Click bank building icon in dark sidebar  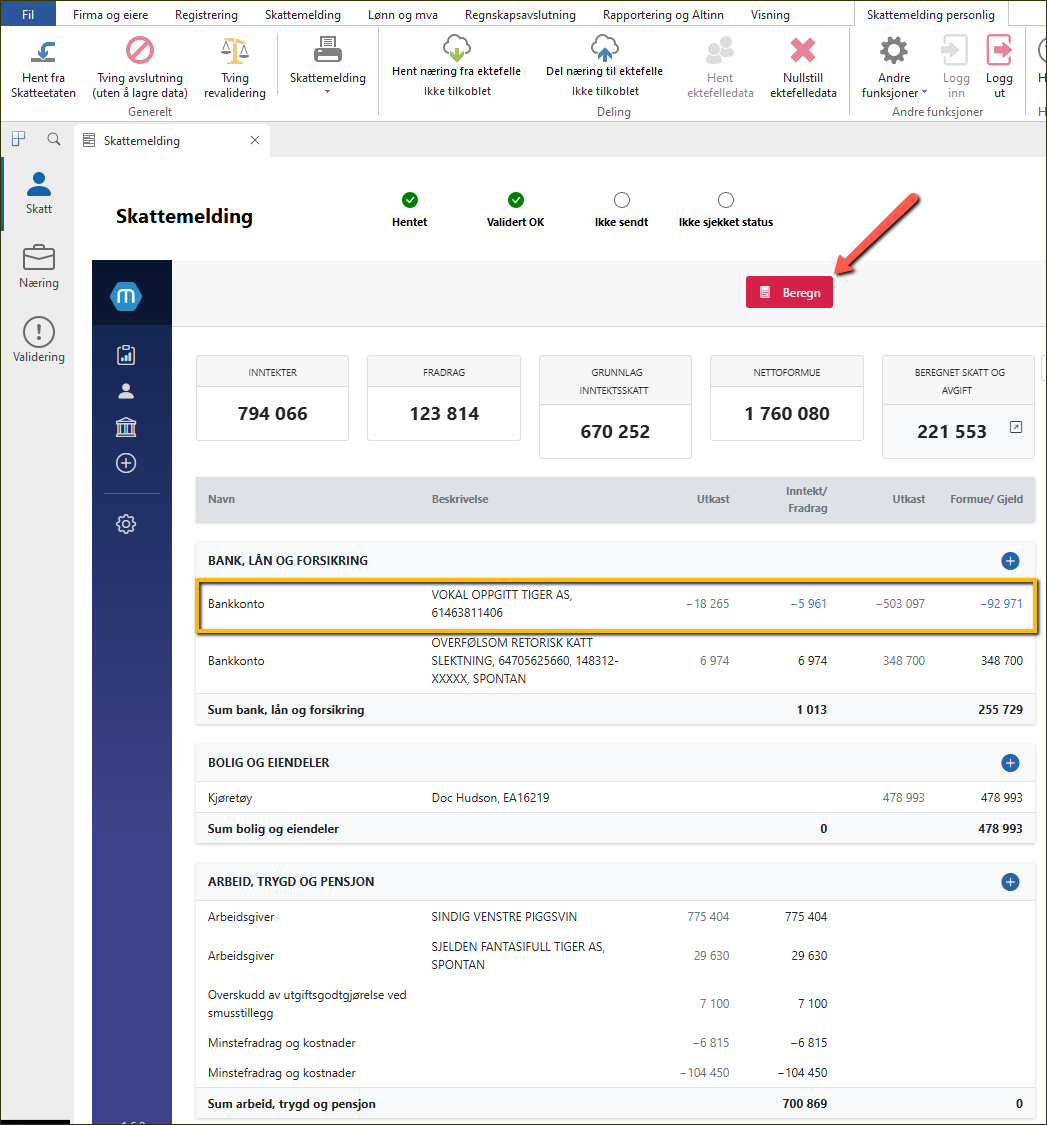coord(126,427)
